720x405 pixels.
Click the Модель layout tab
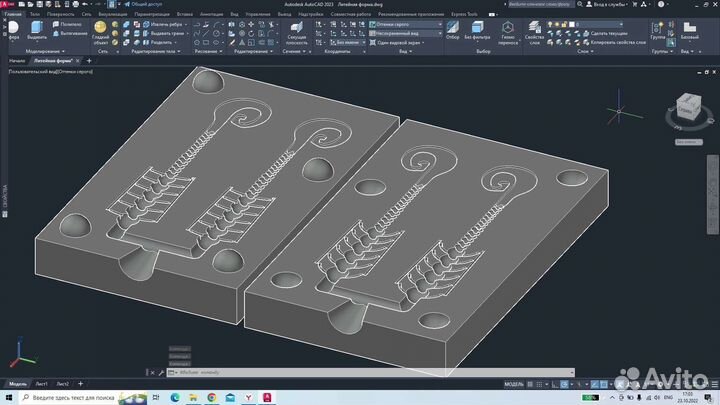coord(18,384)
